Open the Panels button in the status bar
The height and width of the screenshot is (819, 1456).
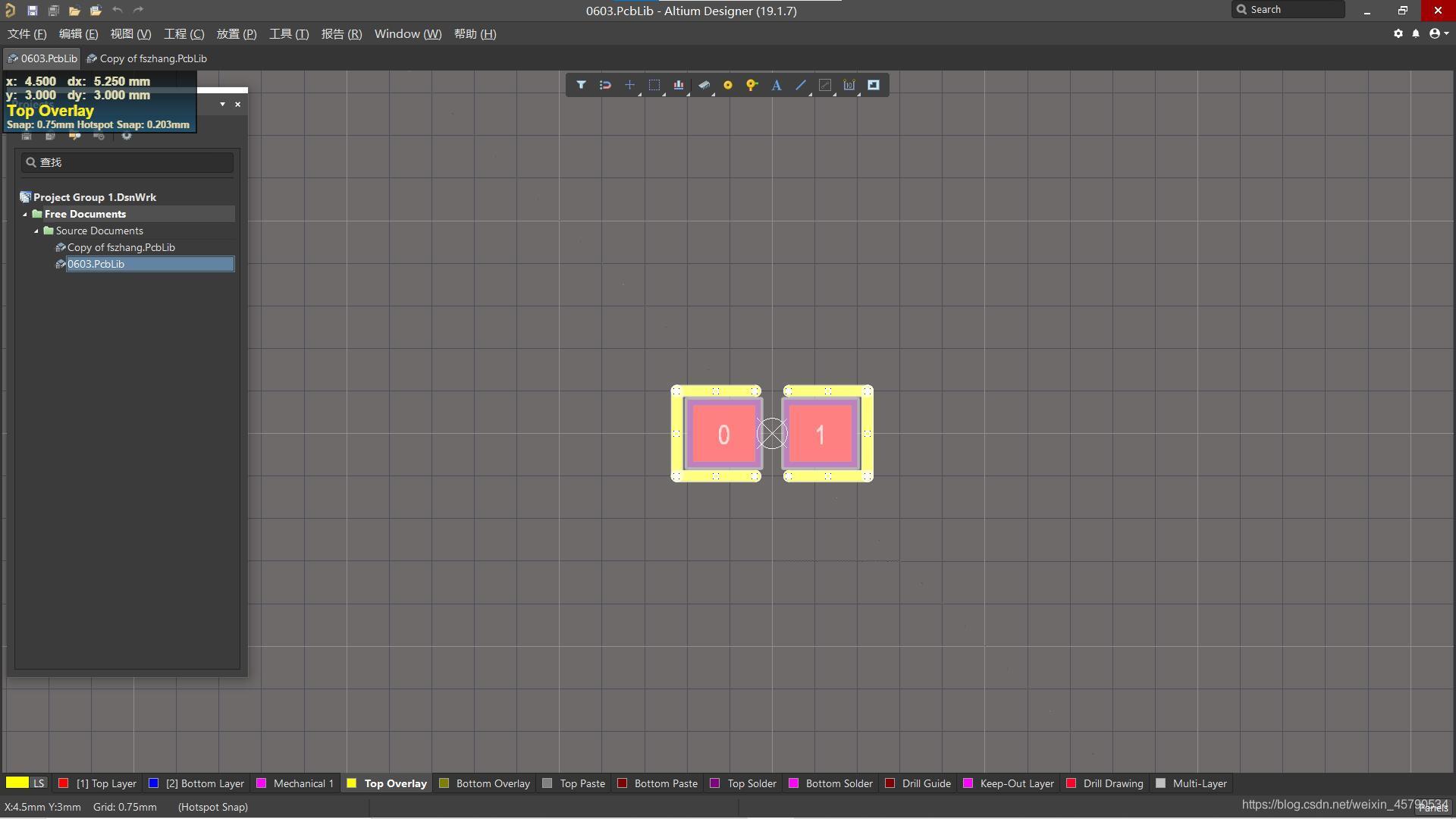pyautogui.click(x=1432, y=808)
